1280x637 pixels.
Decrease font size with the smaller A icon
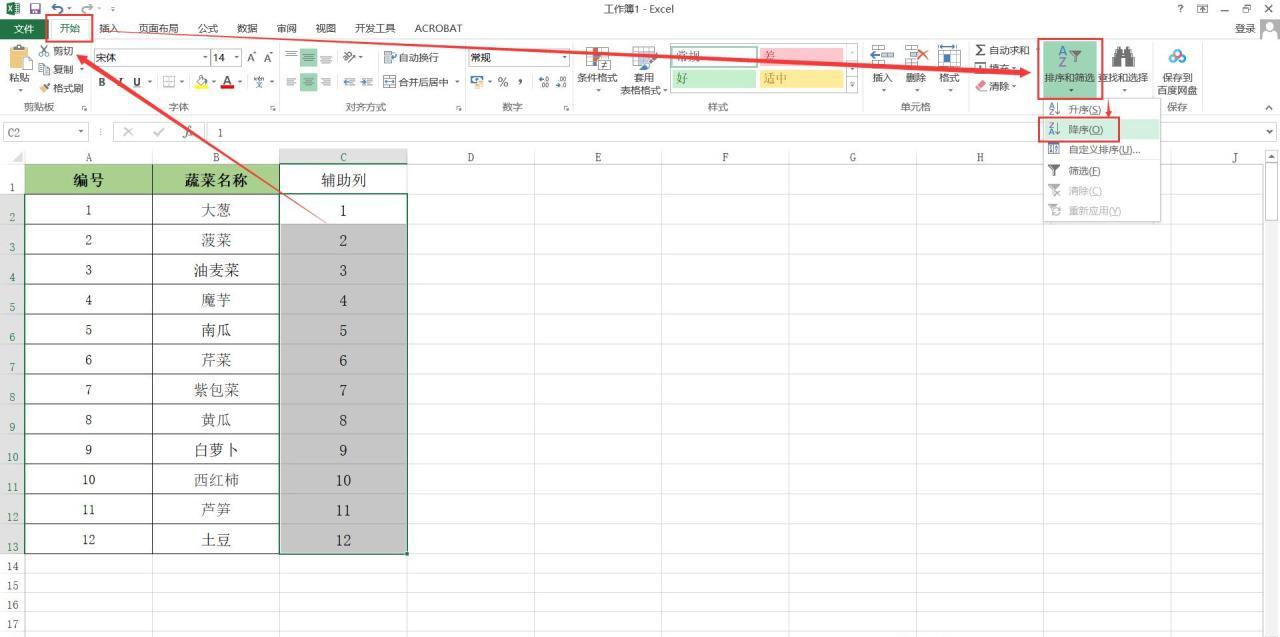tap(268, 58)
